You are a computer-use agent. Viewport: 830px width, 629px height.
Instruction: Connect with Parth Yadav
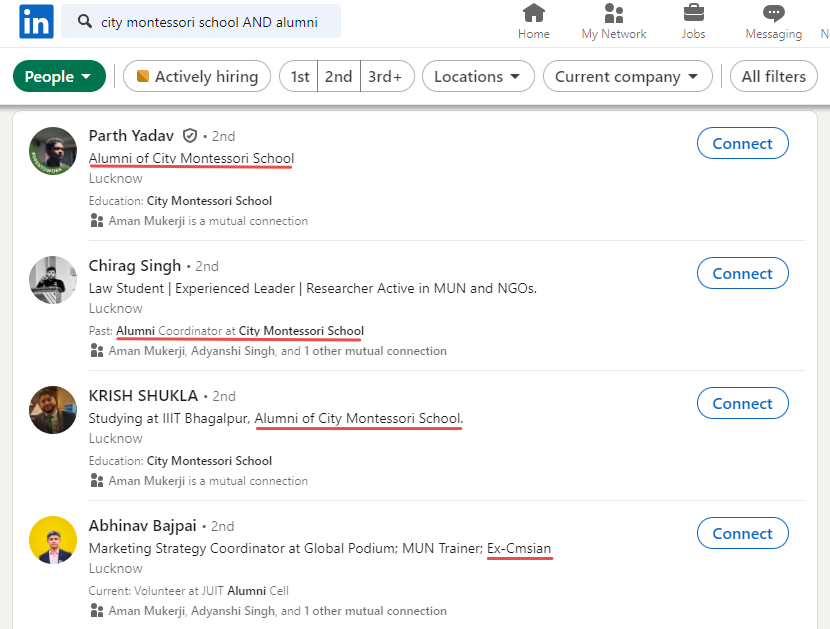pos(743,143)
